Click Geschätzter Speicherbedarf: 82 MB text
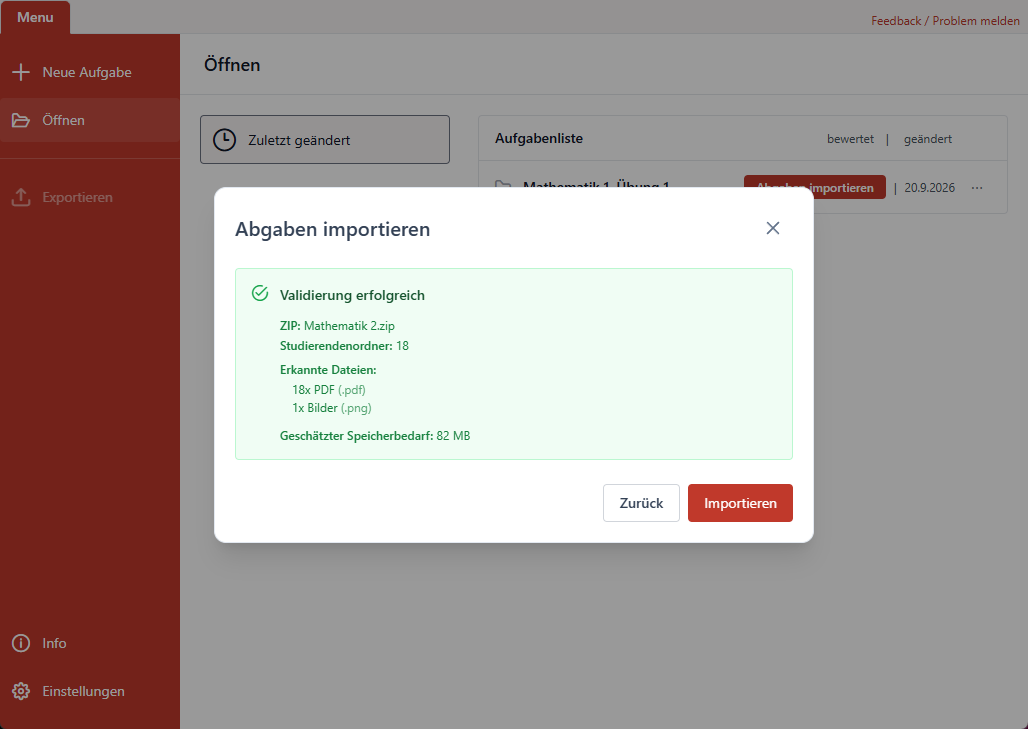Screen dimensions: 1028x729 pyautogui.click(x=375, y=436)
